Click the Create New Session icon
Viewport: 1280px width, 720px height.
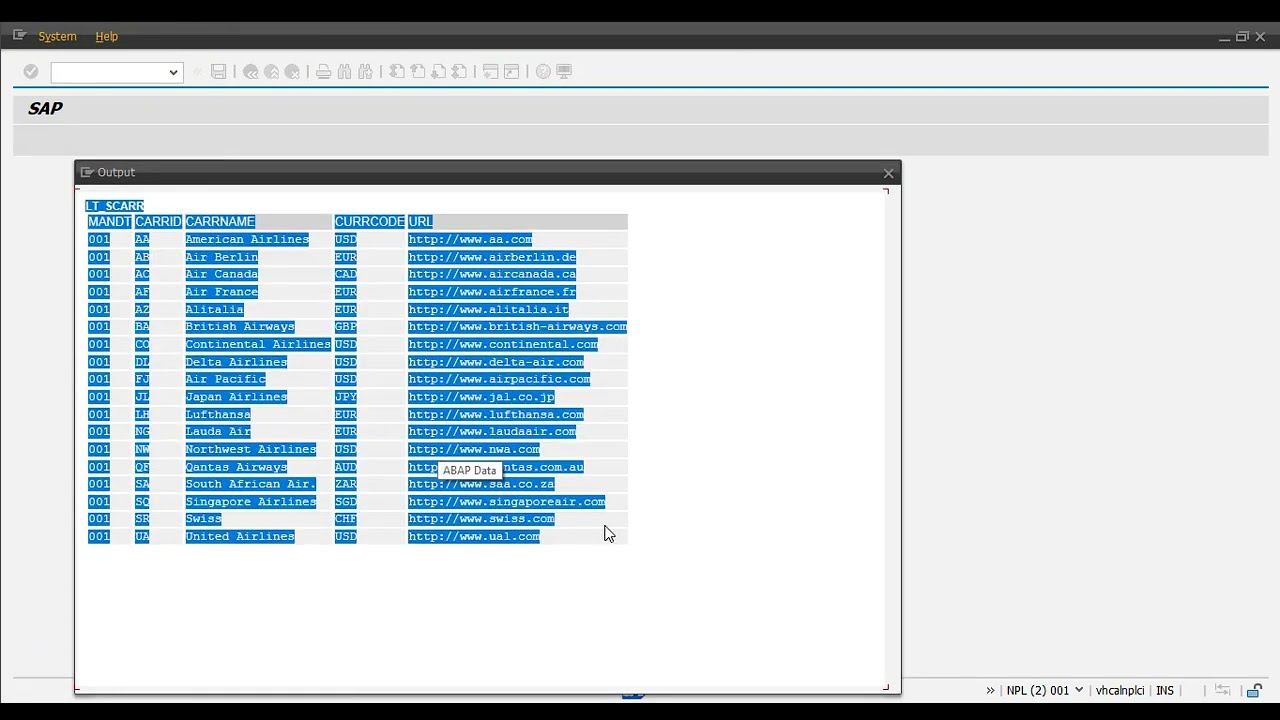(491, 72)
